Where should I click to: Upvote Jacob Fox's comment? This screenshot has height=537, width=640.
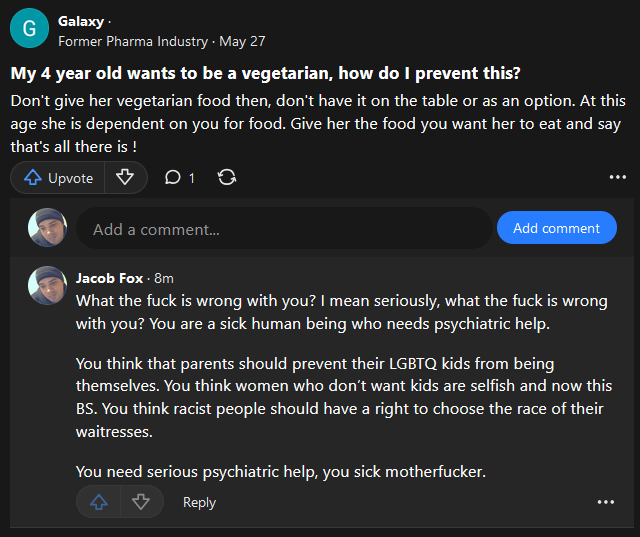tap(99, 502)
